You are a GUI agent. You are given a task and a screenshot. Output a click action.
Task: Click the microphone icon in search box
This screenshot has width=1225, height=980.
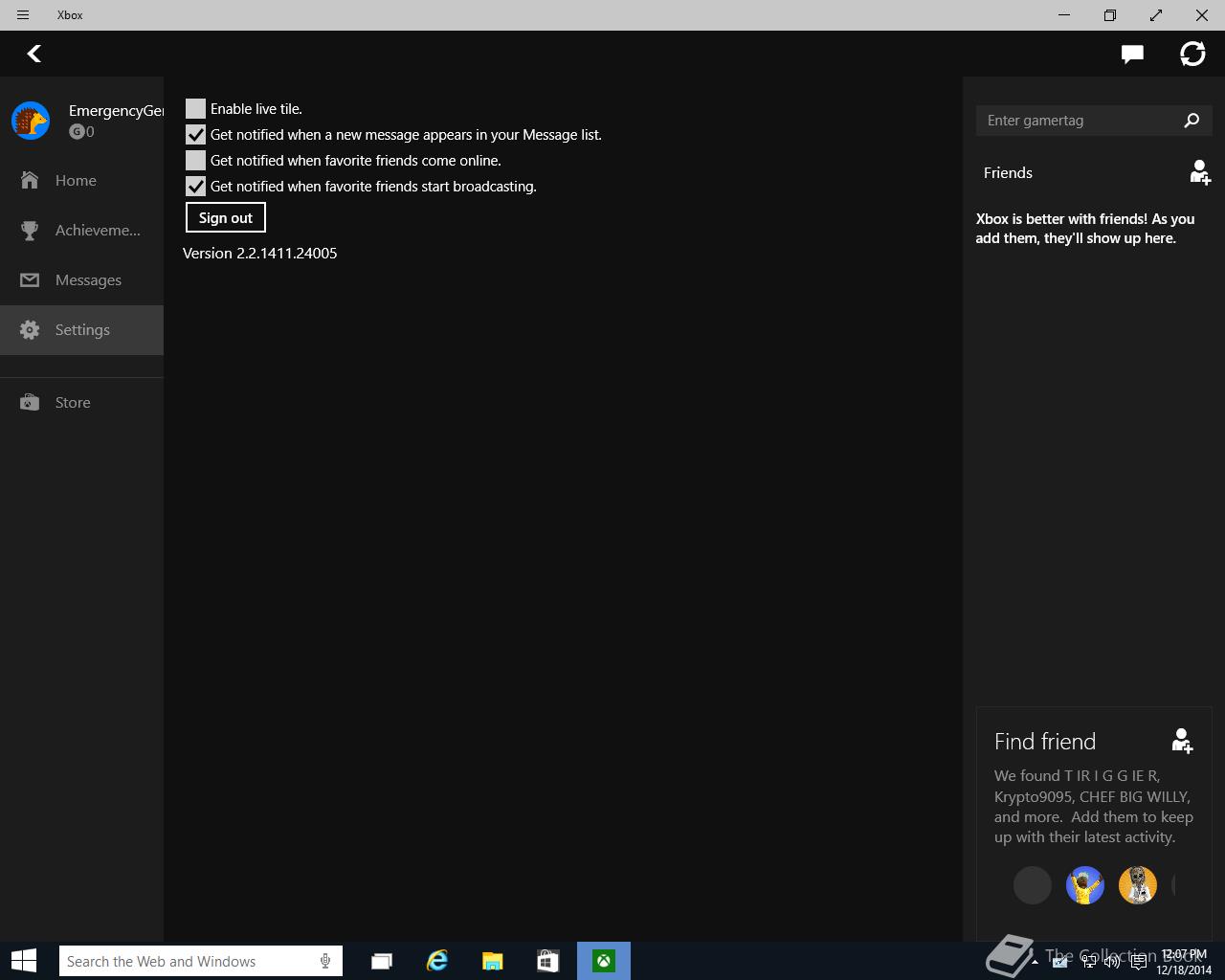[x=325, y=961]
